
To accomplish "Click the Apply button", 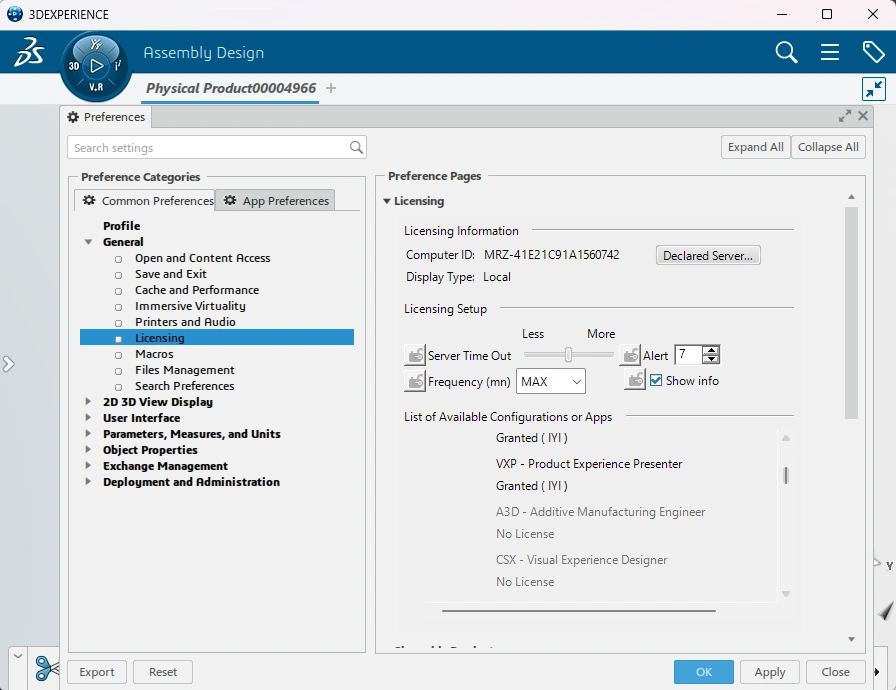I will click(x=770, y=672).
